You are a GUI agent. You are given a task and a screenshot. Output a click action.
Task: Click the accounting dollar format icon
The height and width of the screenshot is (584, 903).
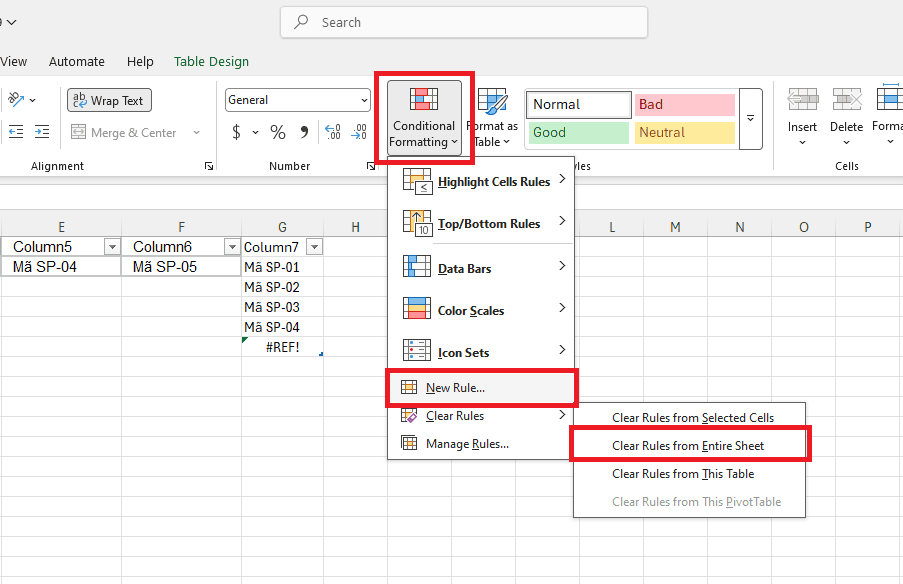pyautogui.click(x=236, y=132)
